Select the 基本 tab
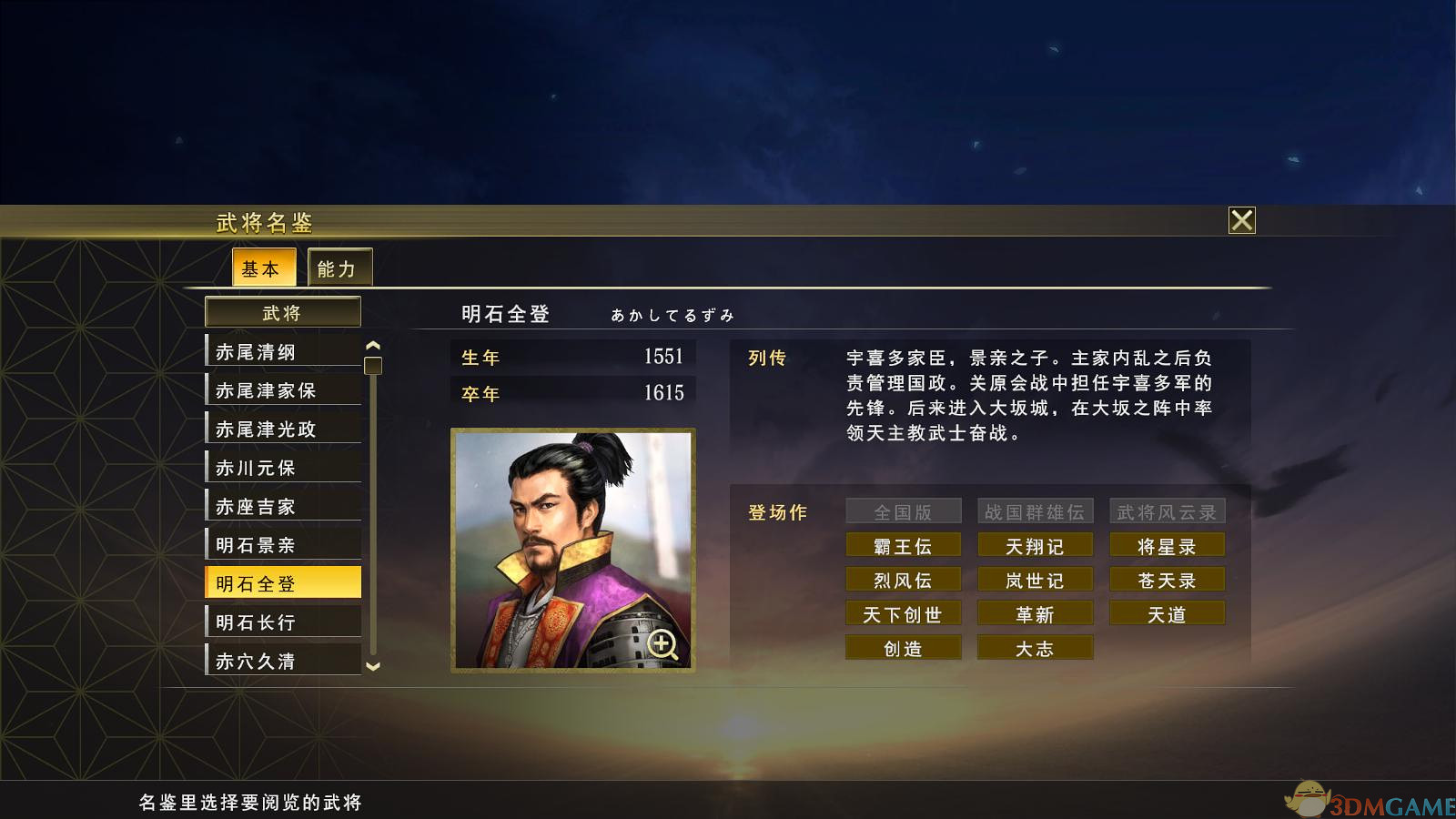The image size is (1456, 819). point(264,268)
